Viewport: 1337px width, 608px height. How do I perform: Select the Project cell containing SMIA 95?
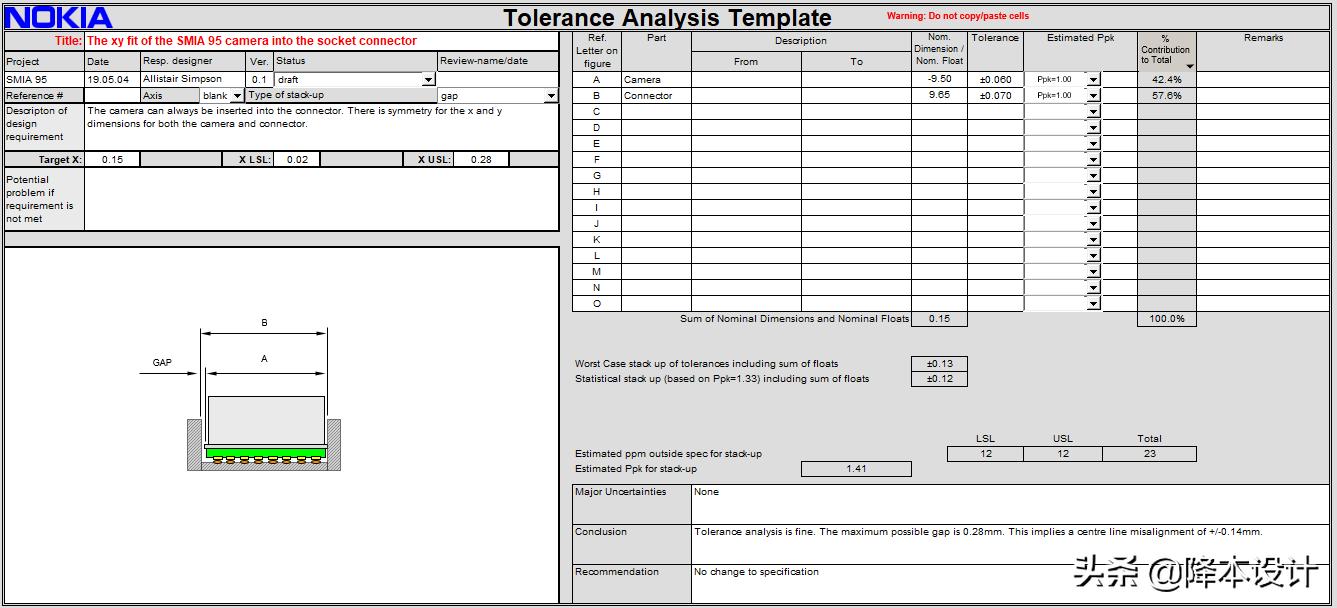pyautogui.click(x=44, y=79)
